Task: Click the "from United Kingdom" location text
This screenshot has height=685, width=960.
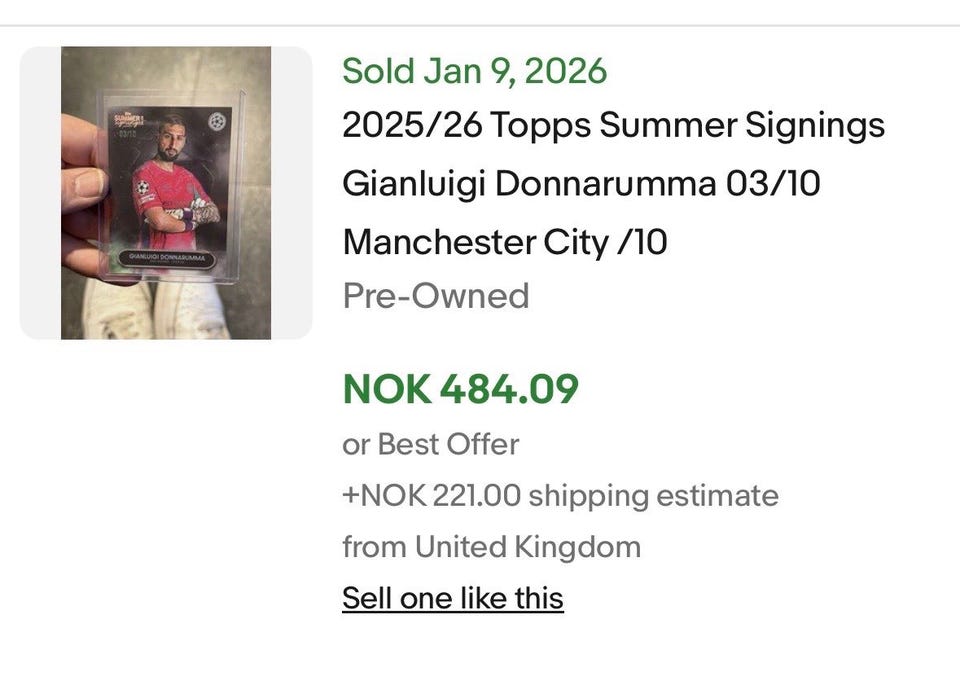Action: (x=491, y=547)
